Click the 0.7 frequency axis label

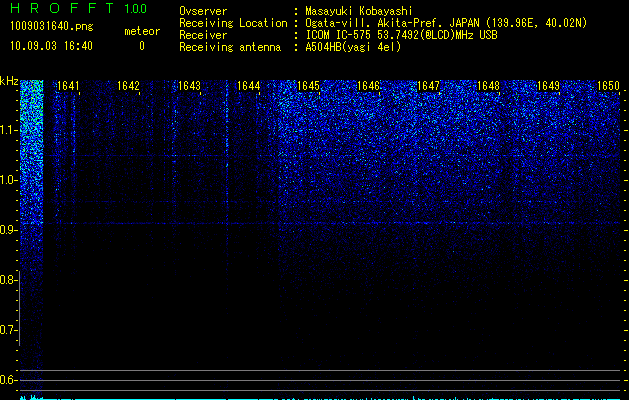pos(8,330)
